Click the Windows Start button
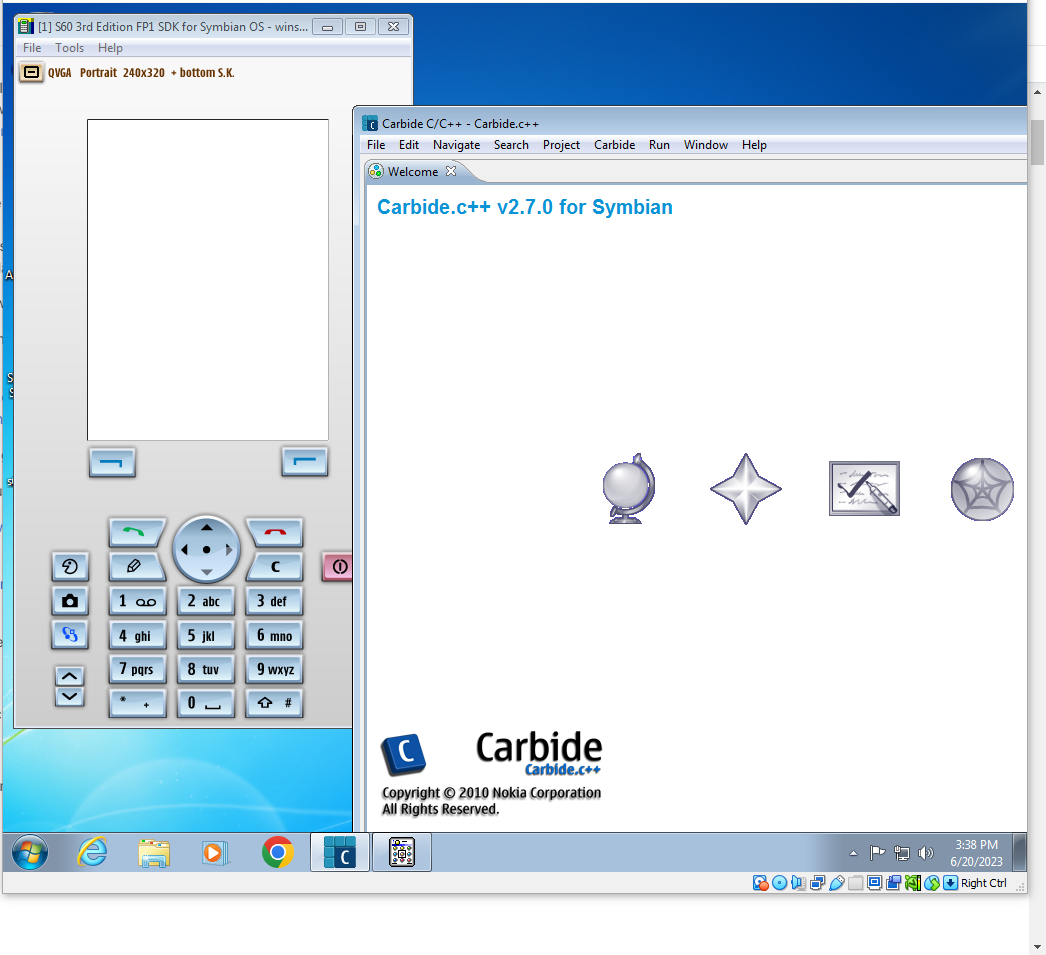Image resolution: width=1046 pixels, height=955 pixels. click(30, 852)
